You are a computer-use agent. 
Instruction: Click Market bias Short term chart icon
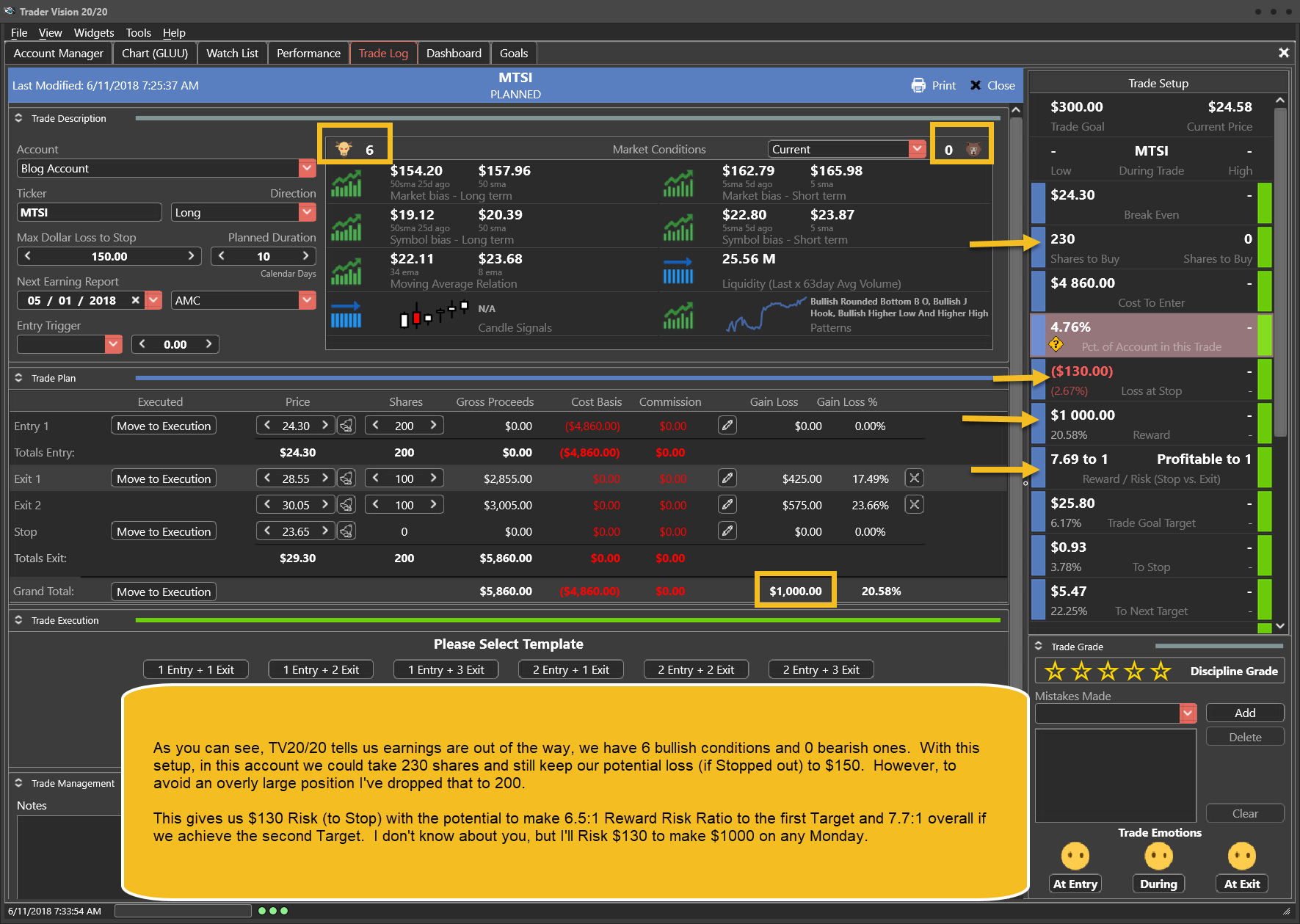point(678,183)
